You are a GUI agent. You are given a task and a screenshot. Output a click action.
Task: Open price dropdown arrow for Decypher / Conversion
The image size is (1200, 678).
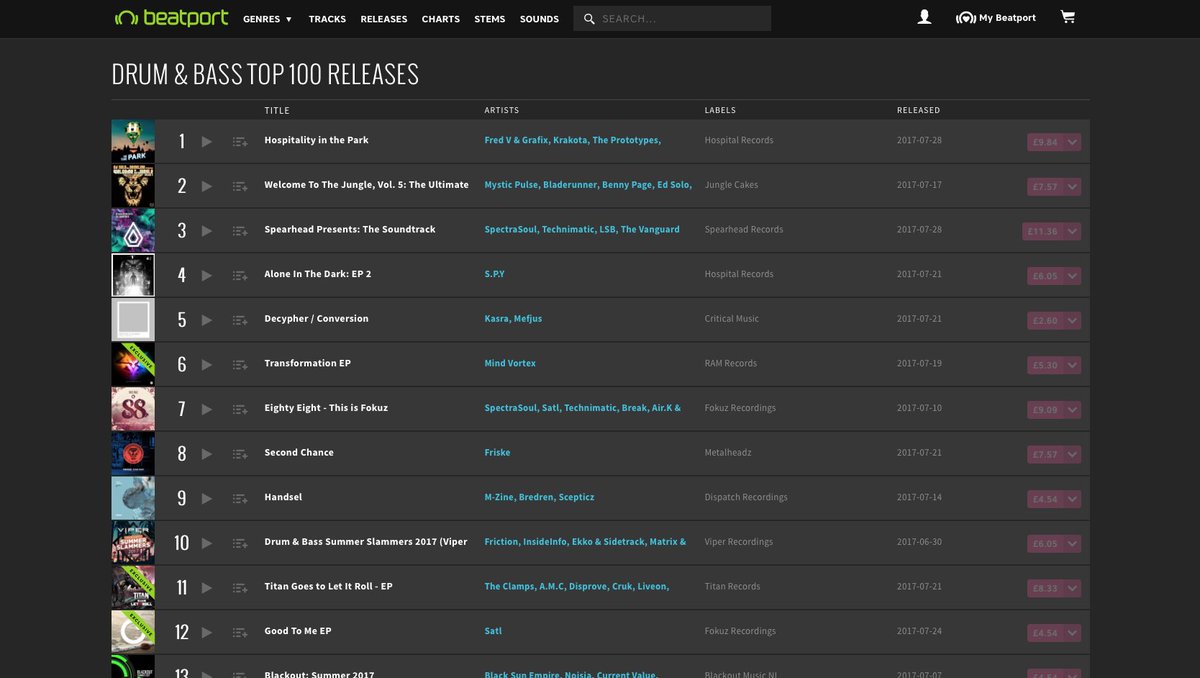(x=1073, y=320)
